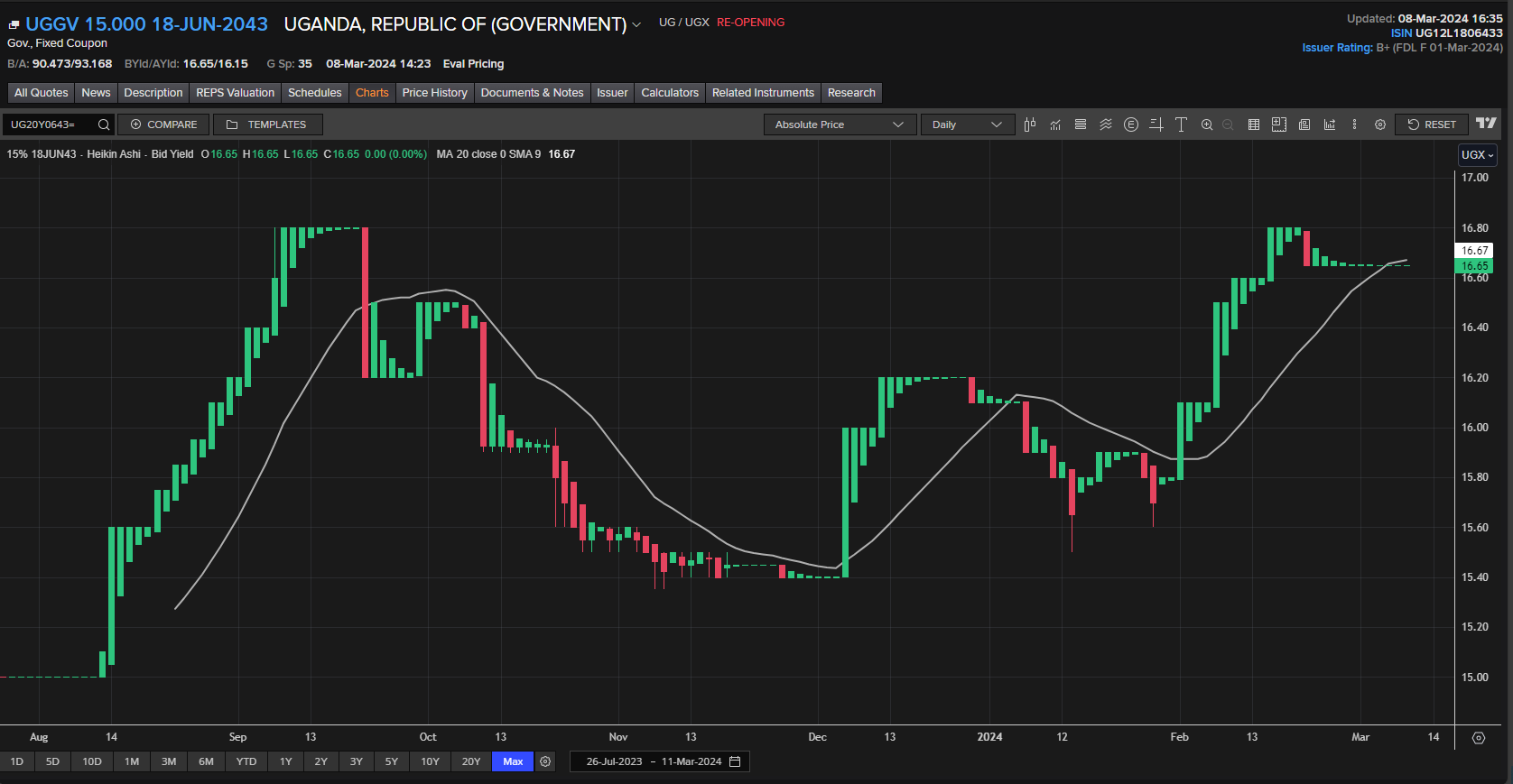Viewport: 1513px width, 784px height.
Task: Select the Max time range
Action: click(513, 761)
